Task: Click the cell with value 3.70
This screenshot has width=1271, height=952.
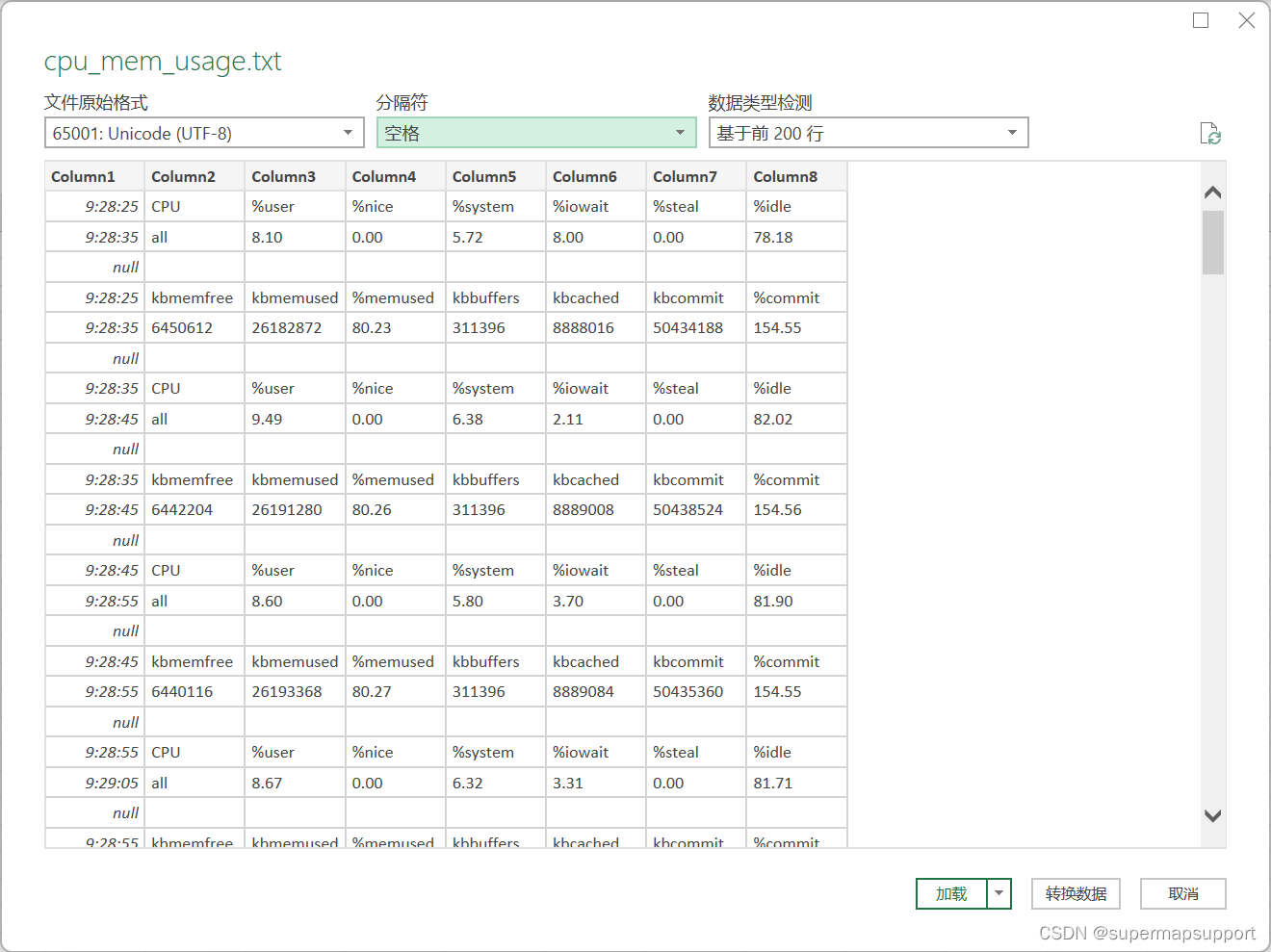Action: click(596, 601)
